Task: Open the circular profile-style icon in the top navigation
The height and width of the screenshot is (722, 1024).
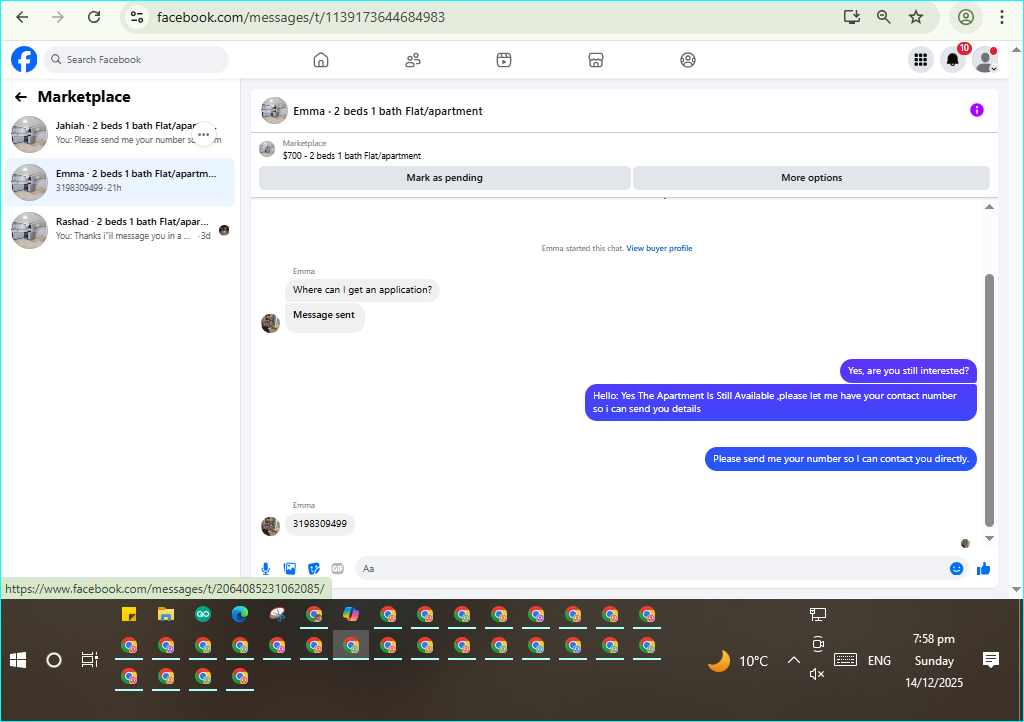Action: coord(688,60)
